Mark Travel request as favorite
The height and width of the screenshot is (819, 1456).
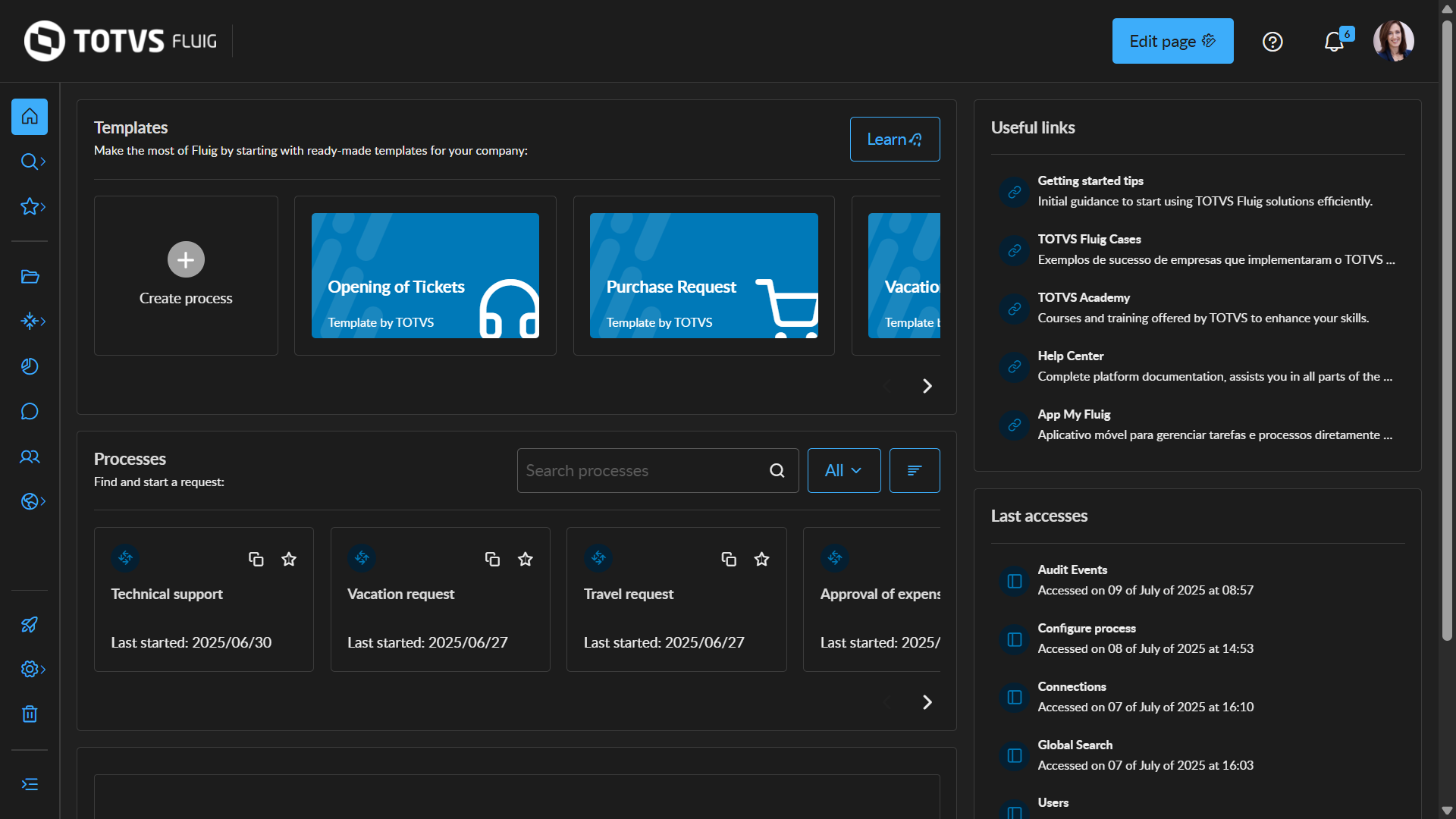762,560
